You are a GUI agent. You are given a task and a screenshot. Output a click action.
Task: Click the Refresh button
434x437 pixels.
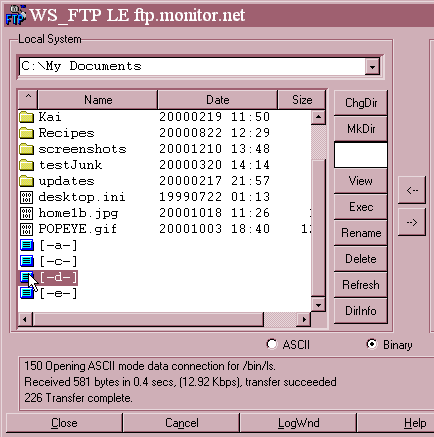coord(361,285)
